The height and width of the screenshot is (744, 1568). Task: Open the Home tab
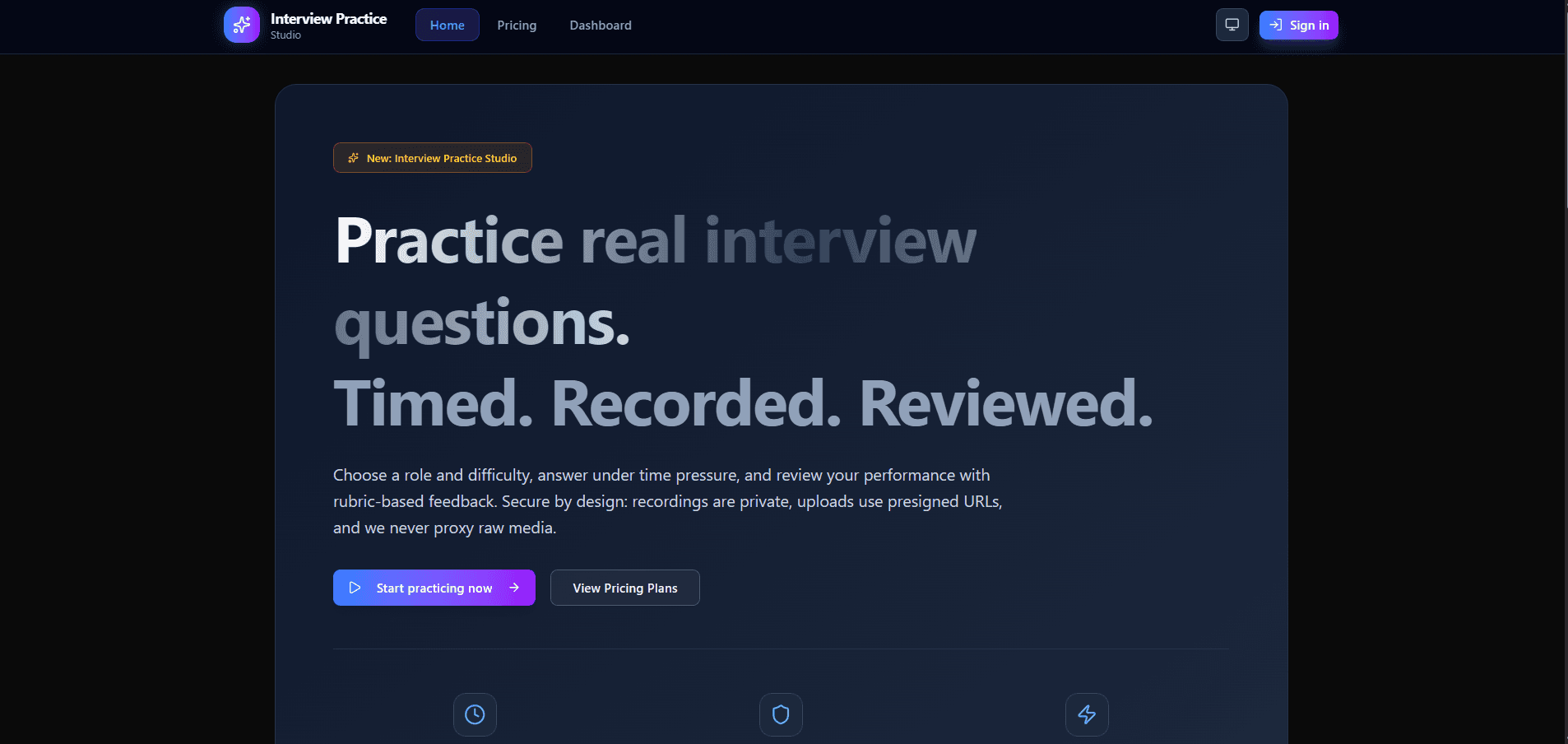(x=447, y=25)
